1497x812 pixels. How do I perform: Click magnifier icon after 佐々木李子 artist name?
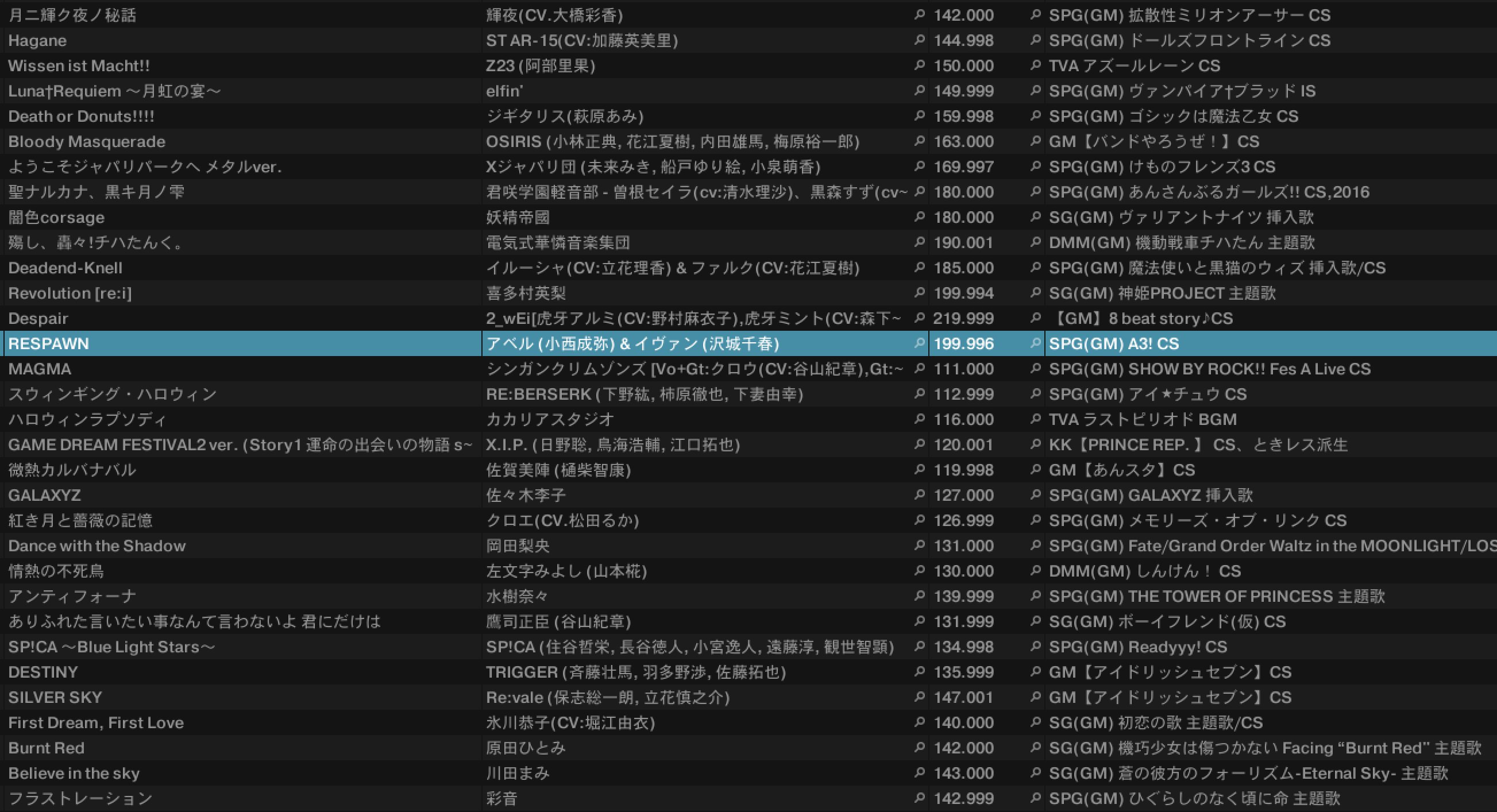[x=919, y=495]
